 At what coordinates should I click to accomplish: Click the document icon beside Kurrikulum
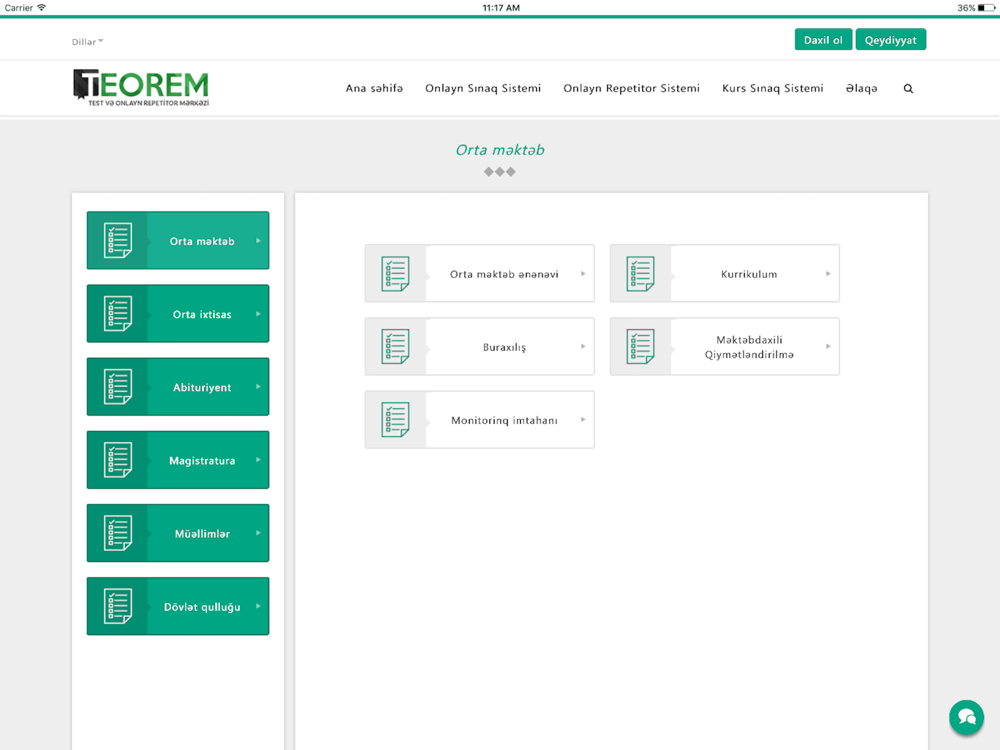click(x=640, y=274)
